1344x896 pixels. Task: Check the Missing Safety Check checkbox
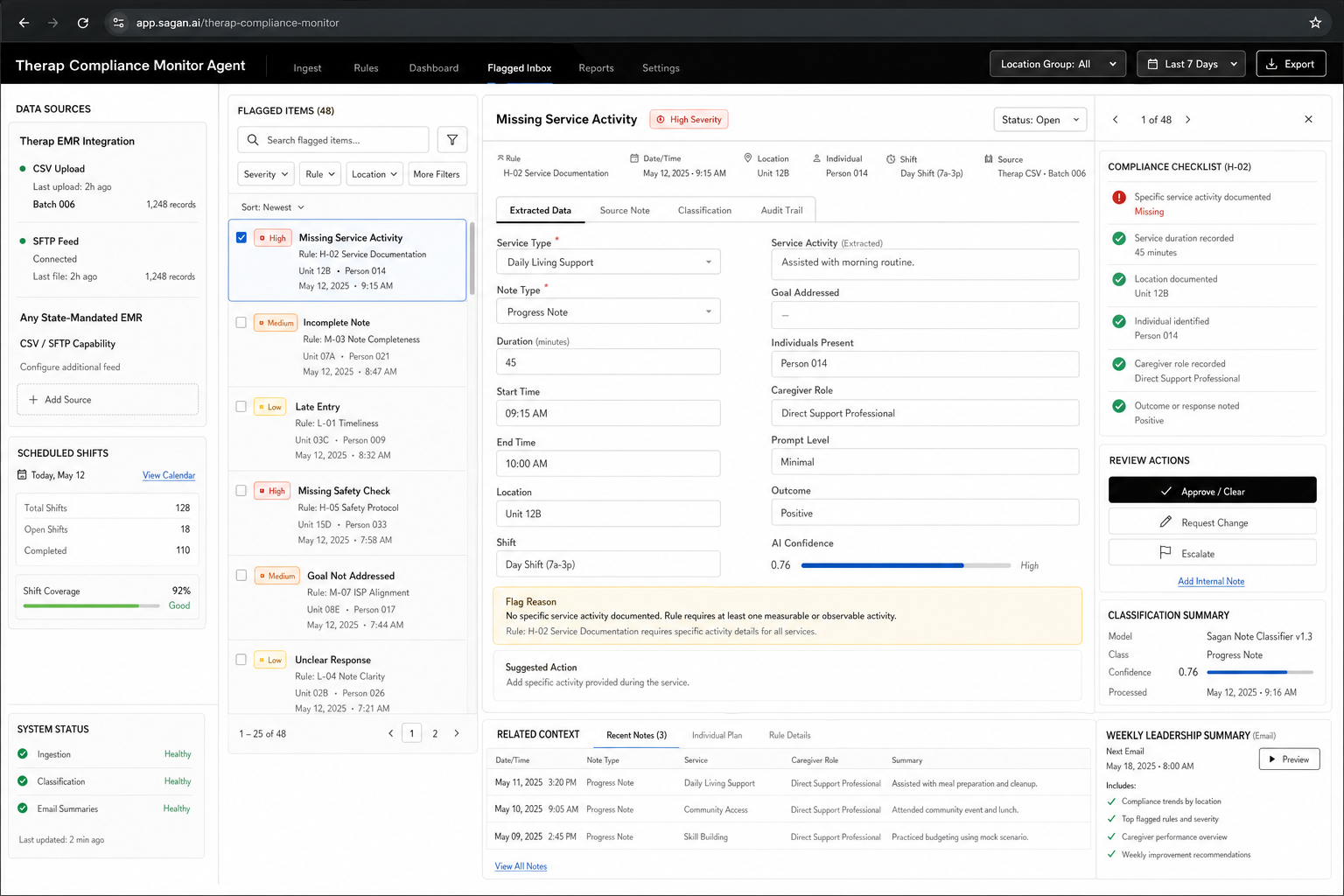tap(241, 491)
